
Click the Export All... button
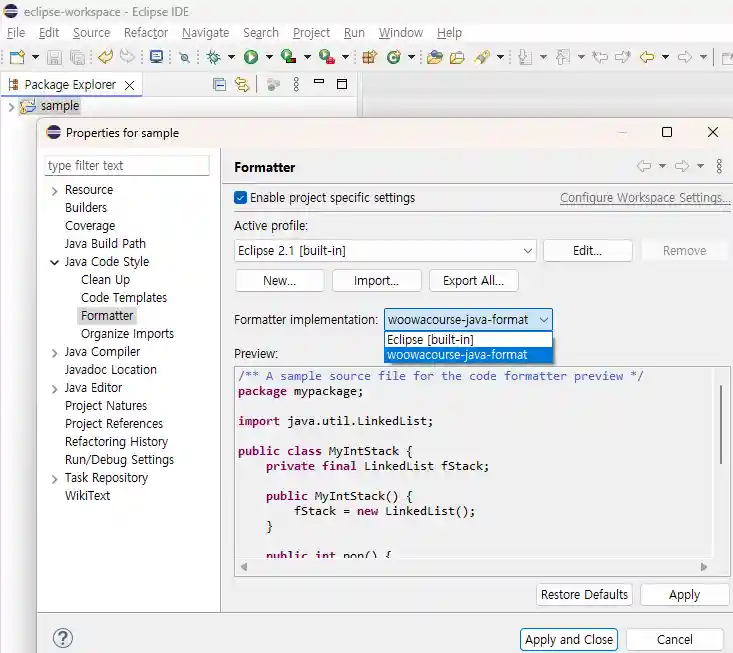[x=474, y=280]
